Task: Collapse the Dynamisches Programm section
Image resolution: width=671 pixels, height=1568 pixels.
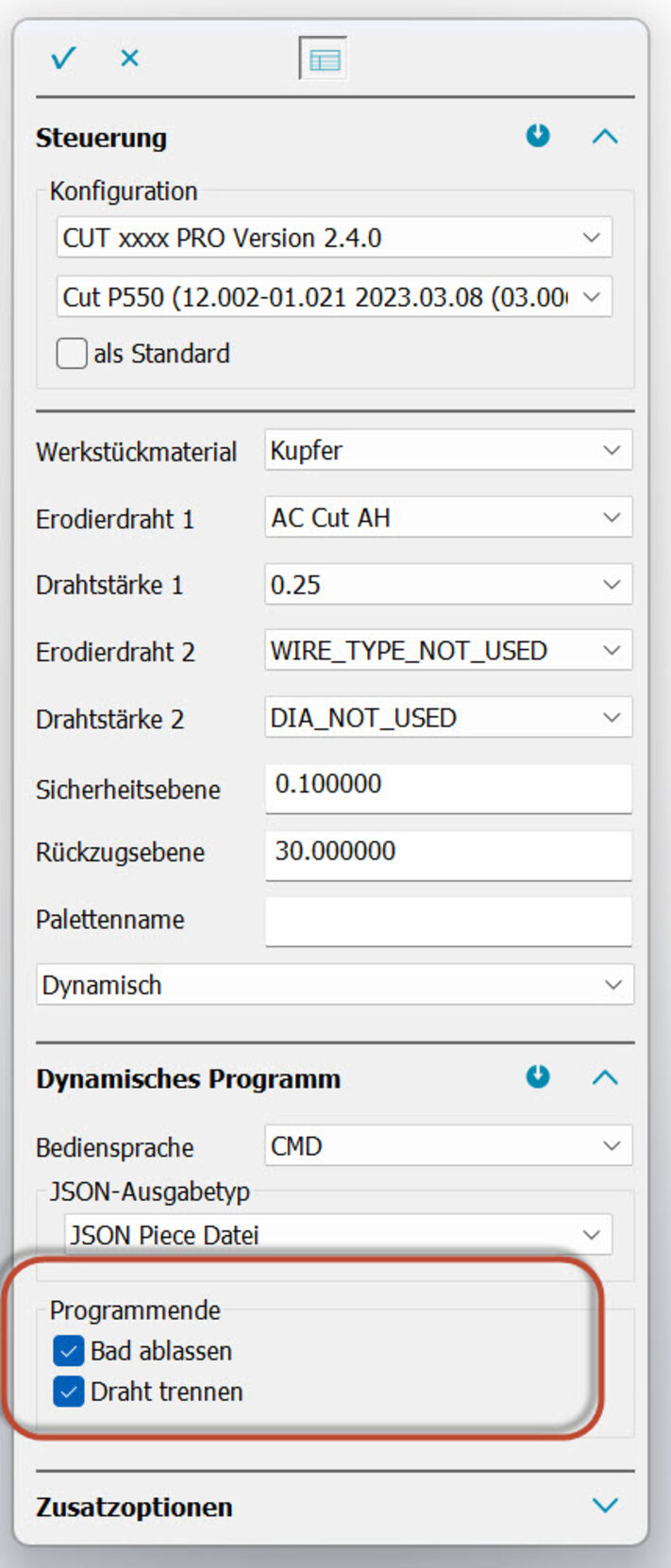Action: click(x=605, y=1077)
